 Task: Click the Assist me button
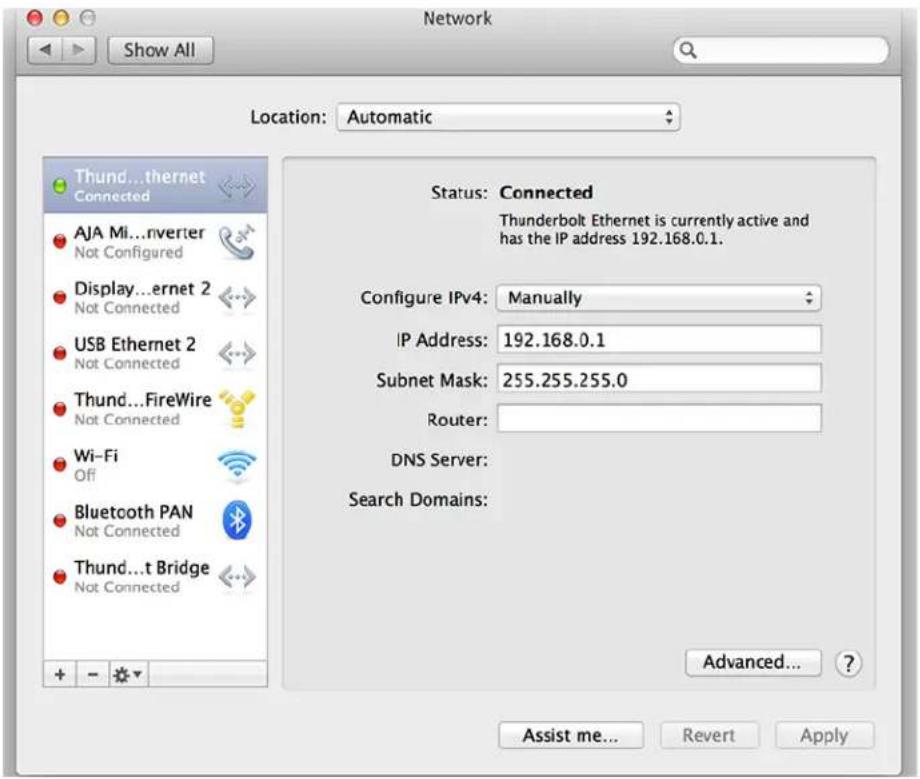tap(571, 735)
